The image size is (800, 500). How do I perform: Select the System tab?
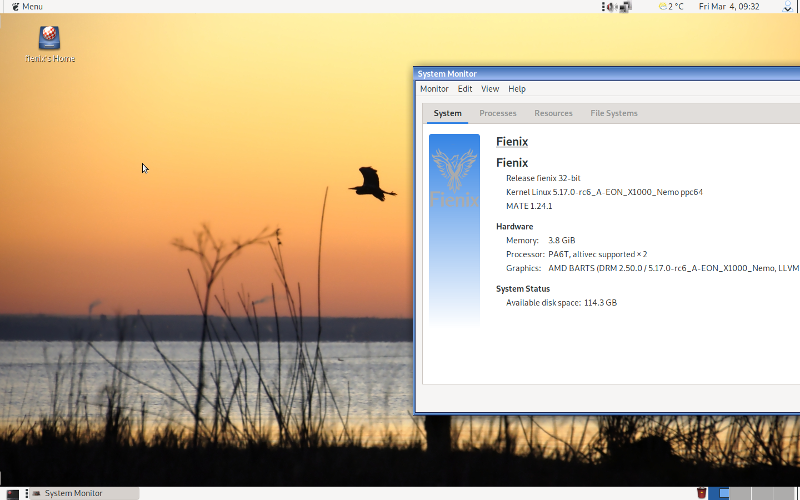tap(447, 113)
